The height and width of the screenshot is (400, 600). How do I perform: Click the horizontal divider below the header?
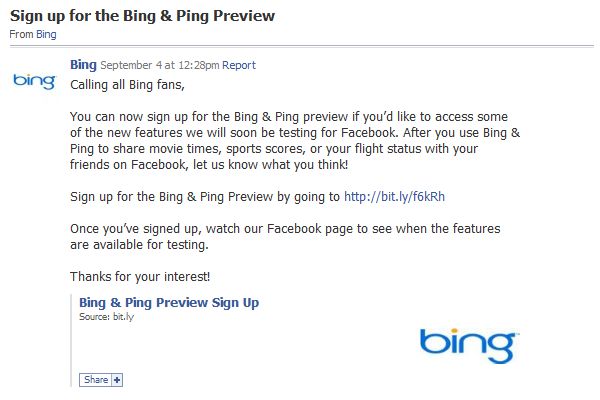pos(302,47)
